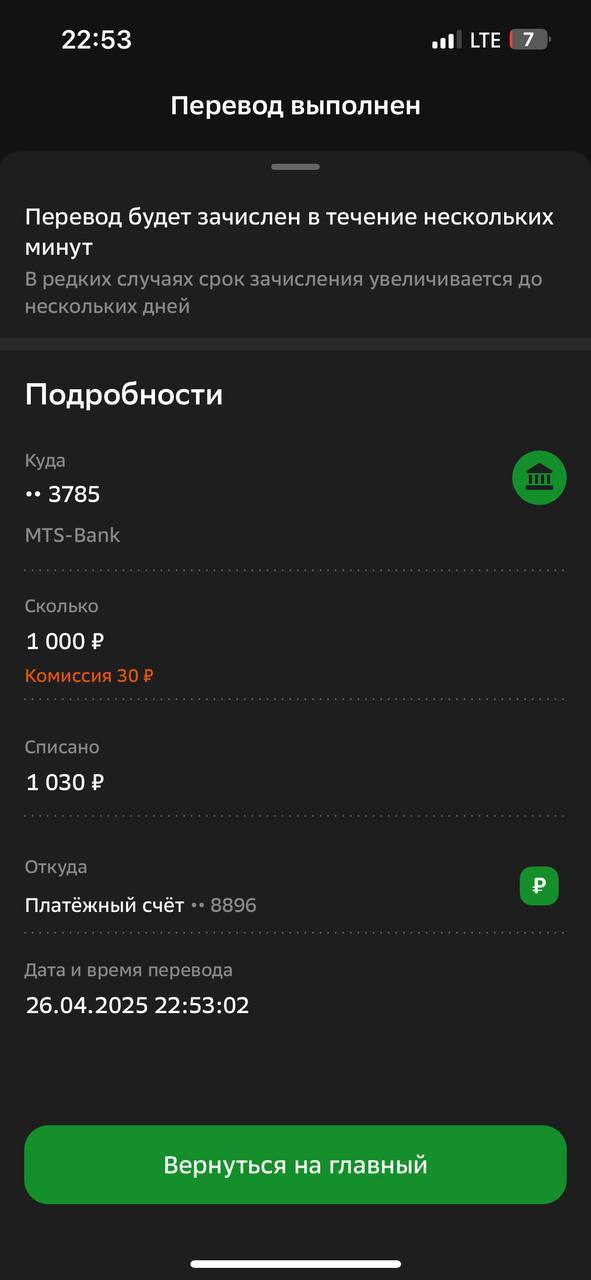Tap the debited total 1 030 ₽
Viewport: 591px width, 1280px height.
[x=65, y=782]
